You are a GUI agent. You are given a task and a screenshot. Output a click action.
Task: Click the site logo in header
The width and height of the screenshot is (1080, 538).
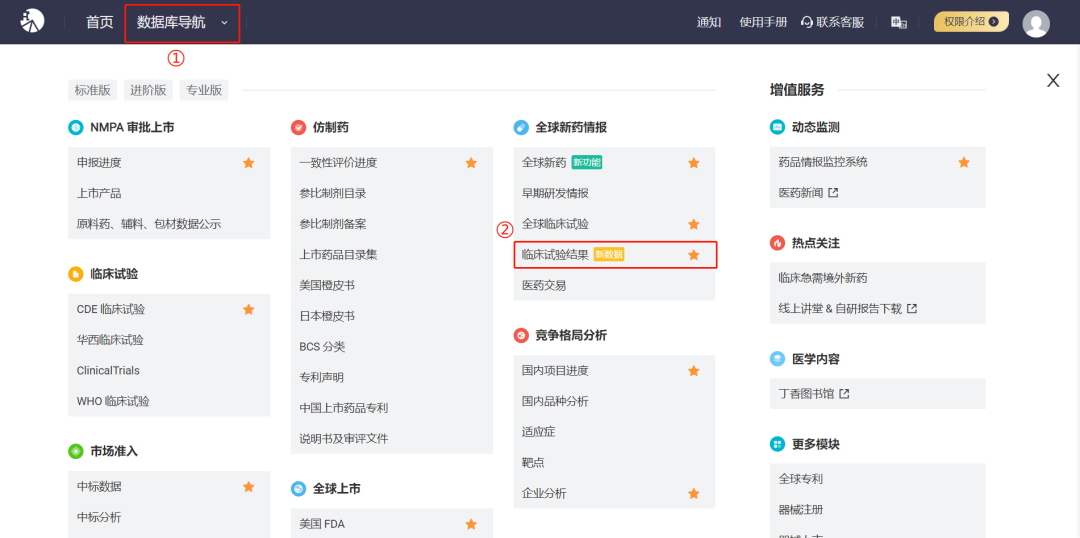coord(33,21)
